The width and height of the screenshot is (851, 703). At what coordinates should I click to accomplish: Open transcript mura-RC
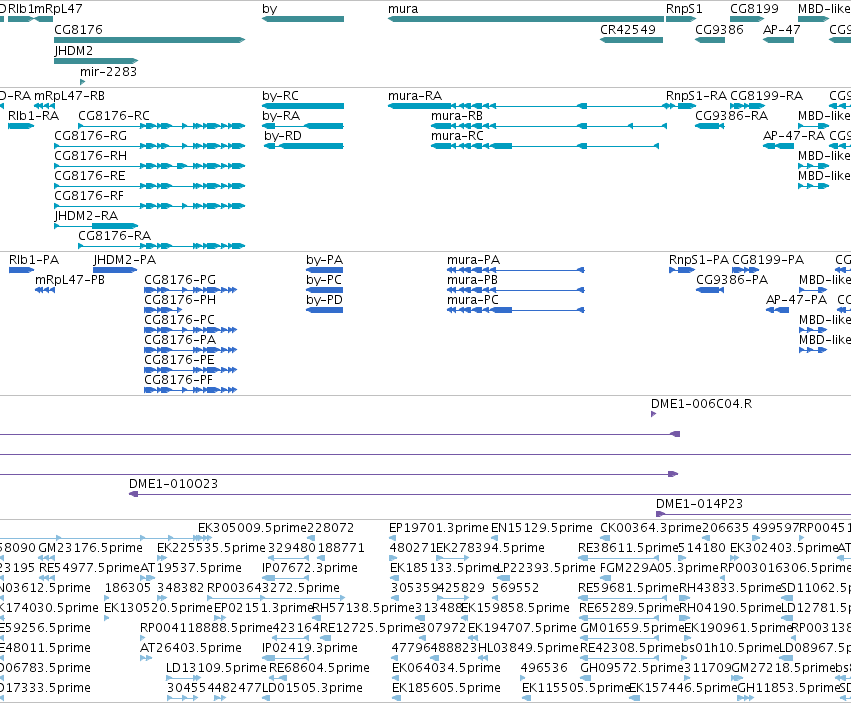457,136
